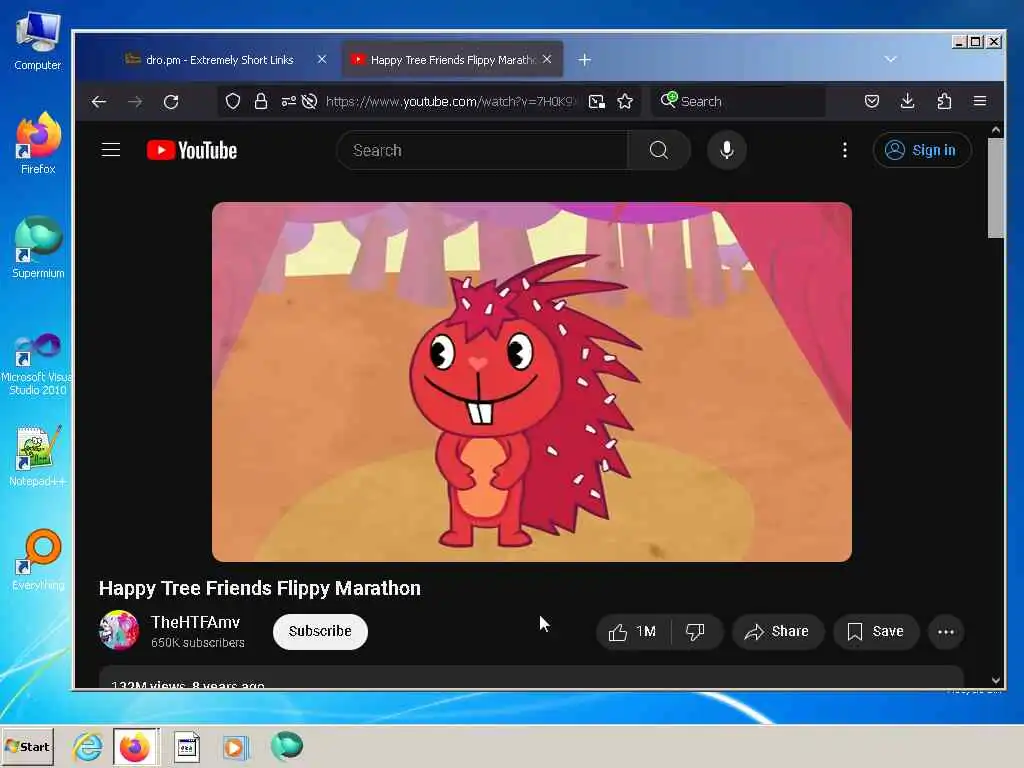The width and height of the screenshot is (1024, 768).
Task: Open TheHTFAmv channel name link
Action: point(195,622)
